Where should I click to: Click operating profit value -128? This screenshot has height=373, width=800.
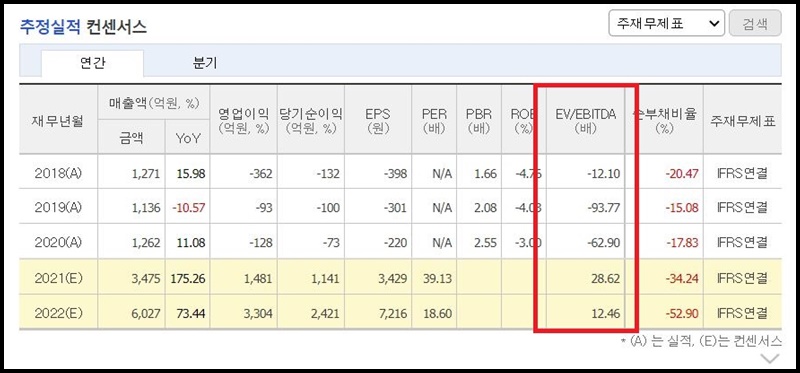(261, 243)
